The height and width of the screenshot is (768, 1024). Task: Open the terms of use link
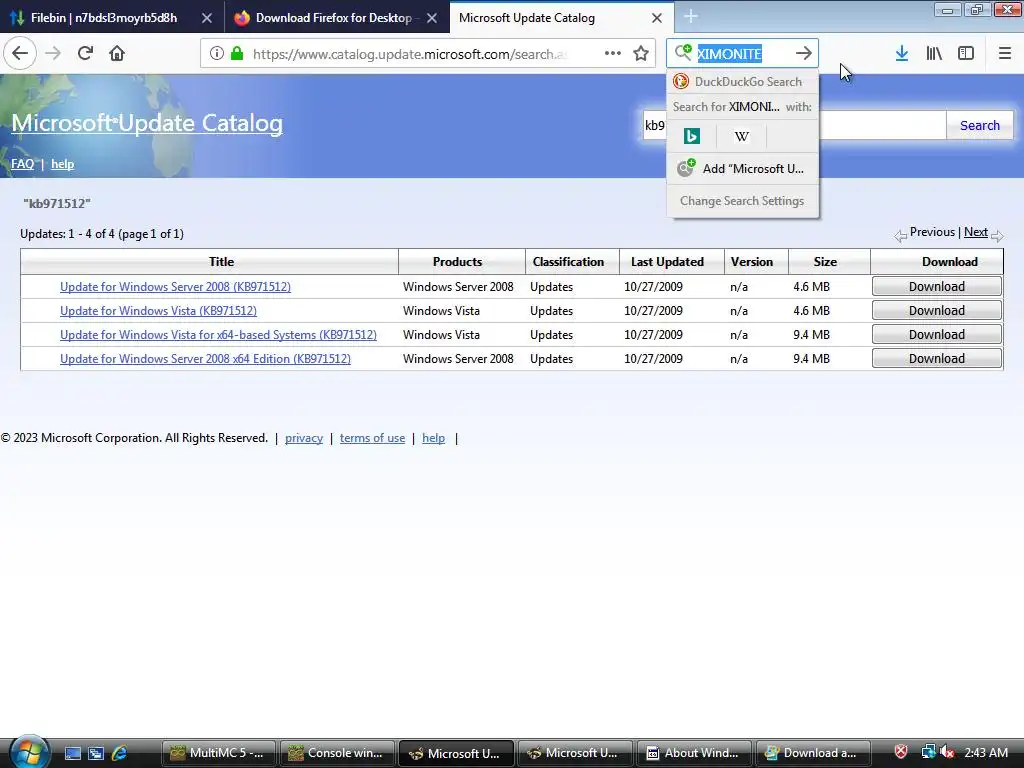pos(372,438)
